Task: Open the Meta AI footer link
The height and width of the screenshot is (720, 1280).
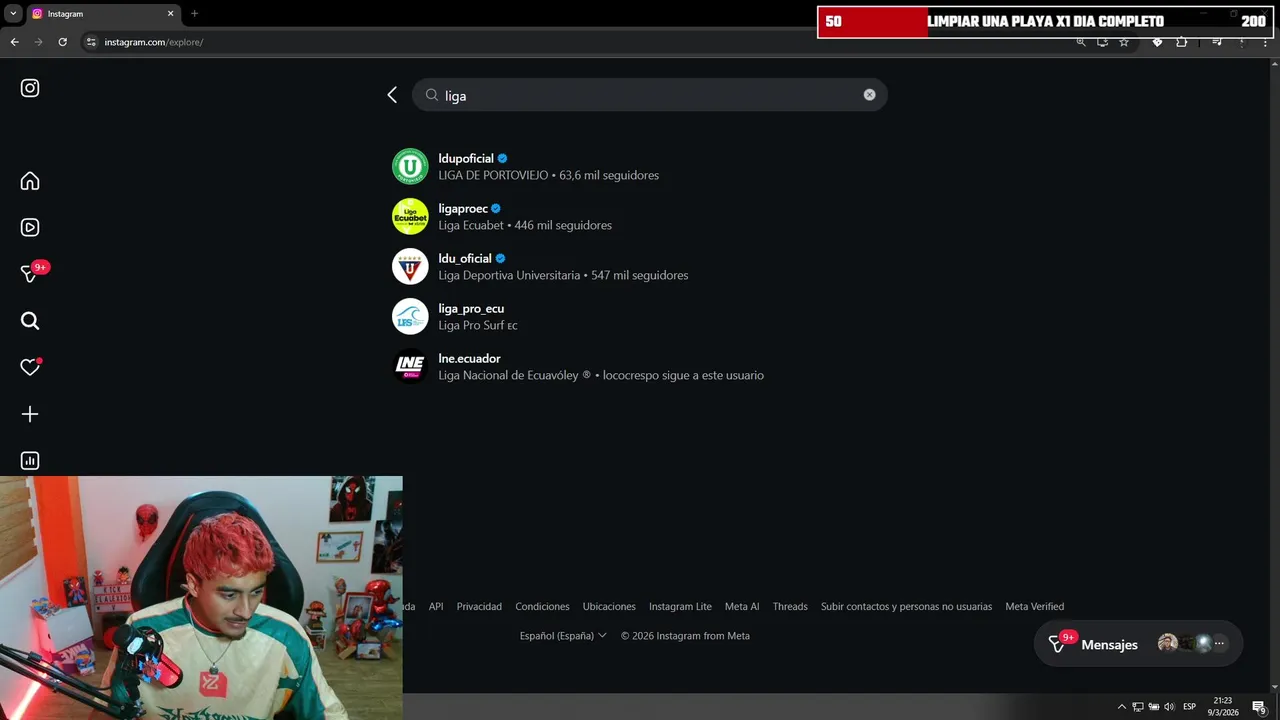Action: [742, 606]
